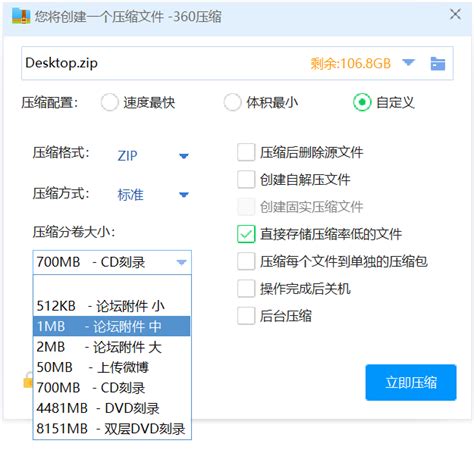474x453 pixels.
Task: Enable 压缩后删除源文件 checkbox
Action: click(246, 152)
